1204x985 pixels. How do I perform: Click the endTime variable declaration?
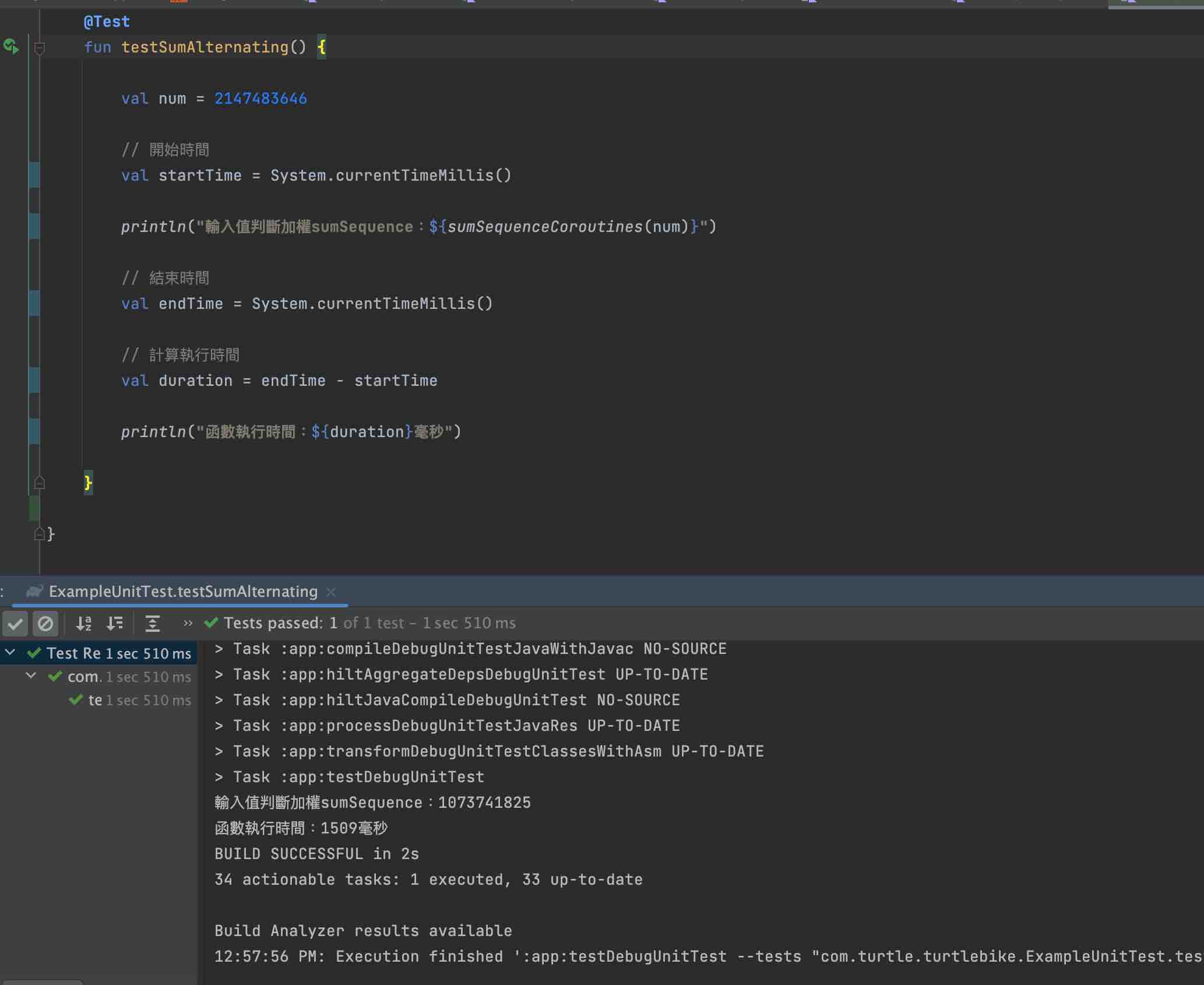coord(191,304)
